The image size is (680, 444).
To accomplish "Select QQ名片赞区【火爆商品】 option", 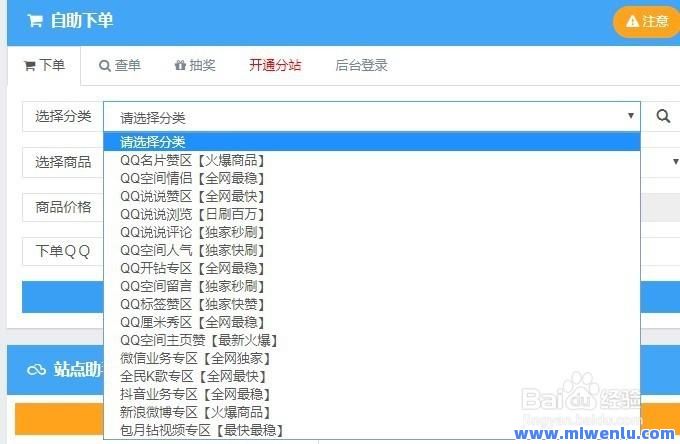I will point(372,160).
